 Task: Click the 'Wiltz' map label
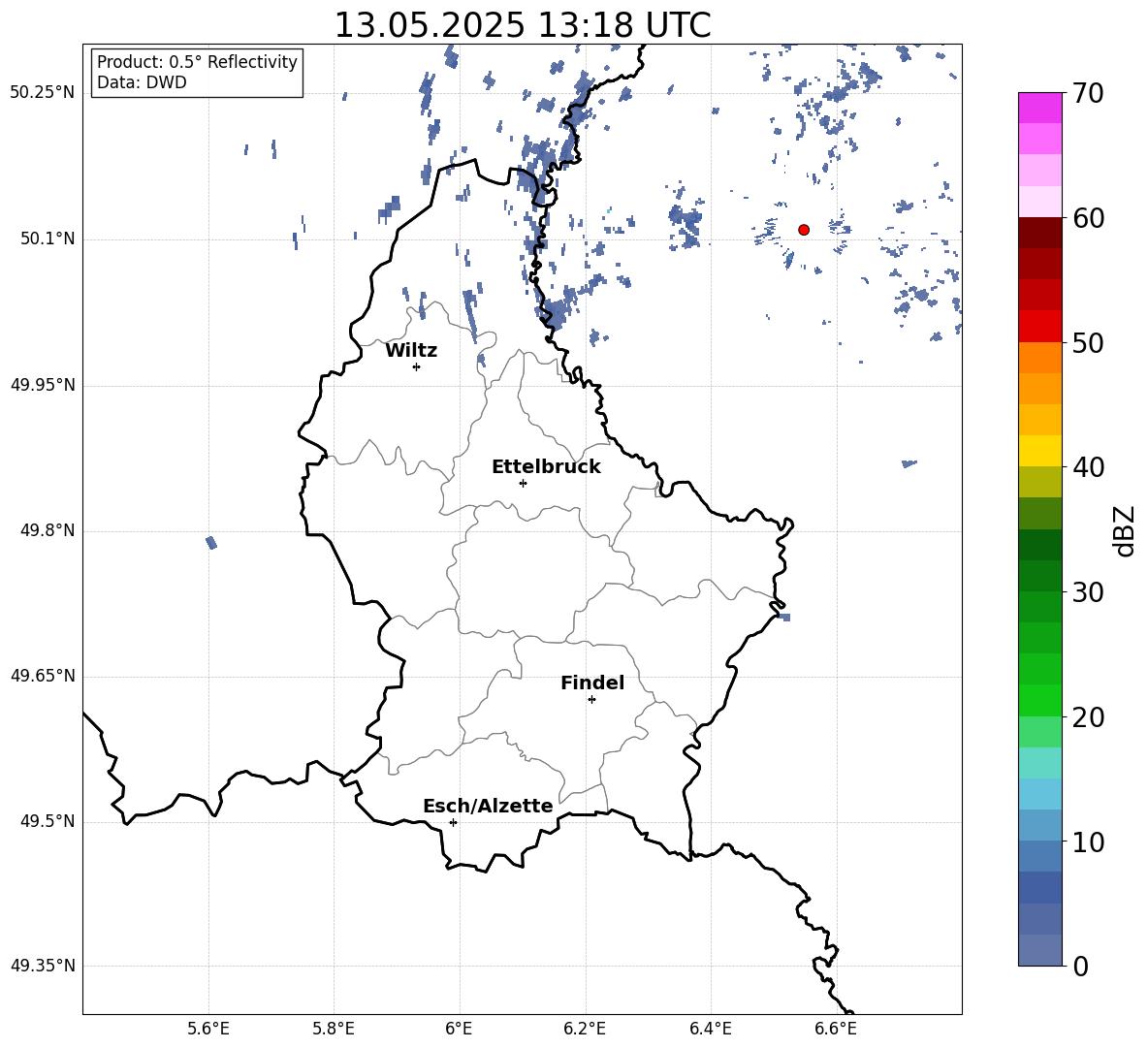[x=411, y=351]
